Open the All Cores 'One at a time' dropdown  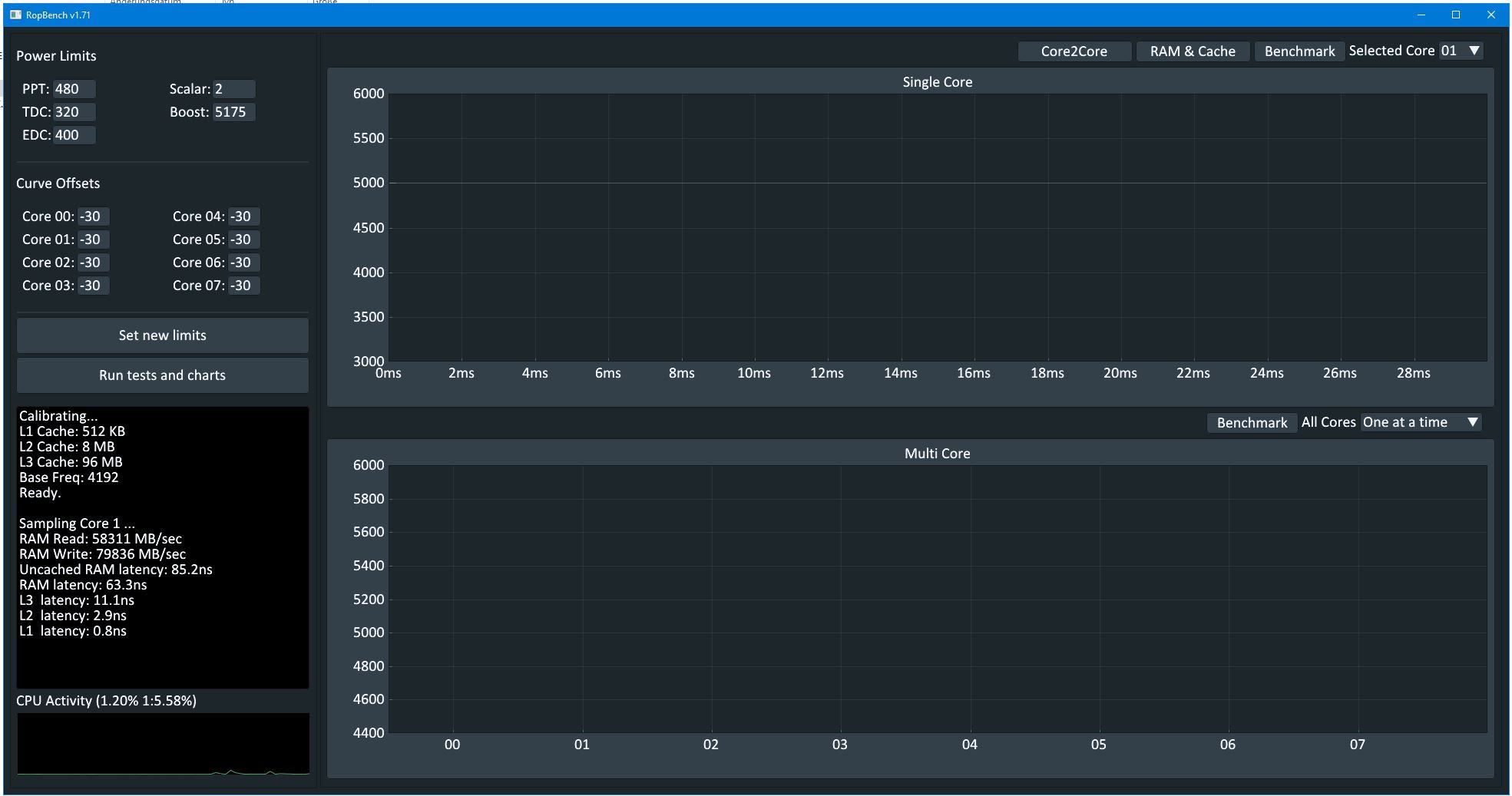click(x=1421, y=422)
